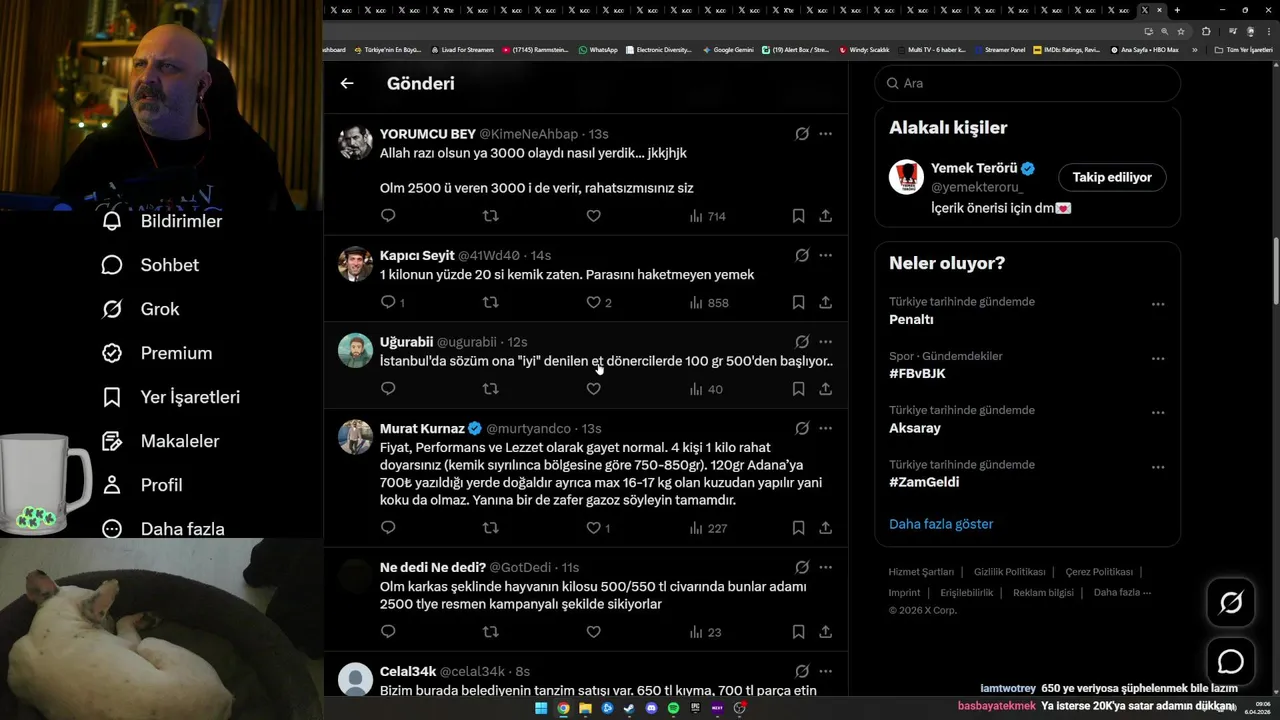This screenshot has width=1280, height=720.
Task: Bookmark Murat Kurnaz's post
Action: pyautogui.click(x=798, y=528)
